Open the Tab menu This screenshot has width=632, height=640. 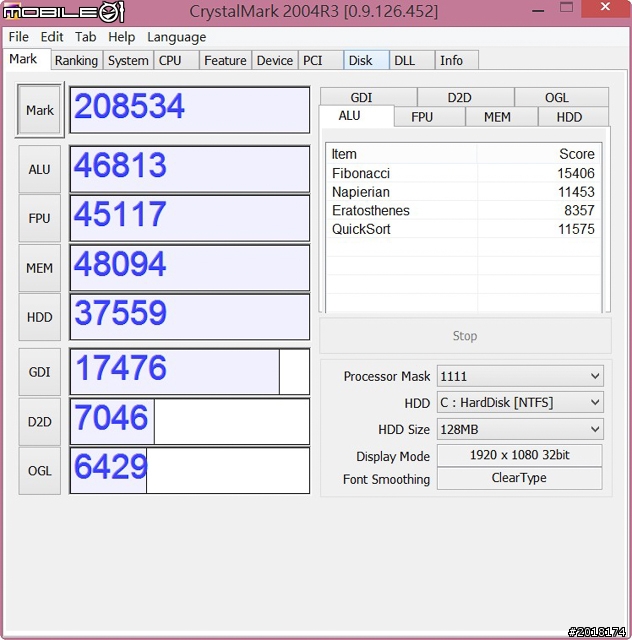[x=85, y=37]
